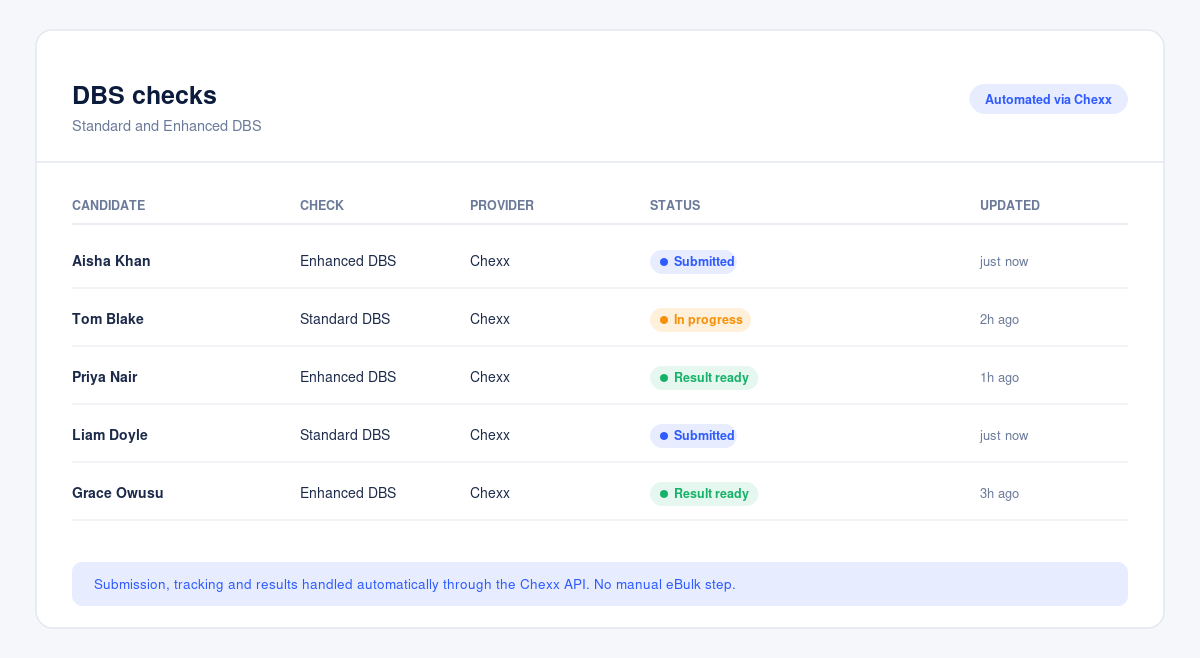Click Result ready status for Priya Nair
The width and height of the screenshot is (1200, 658).
(x=704, y=378)
